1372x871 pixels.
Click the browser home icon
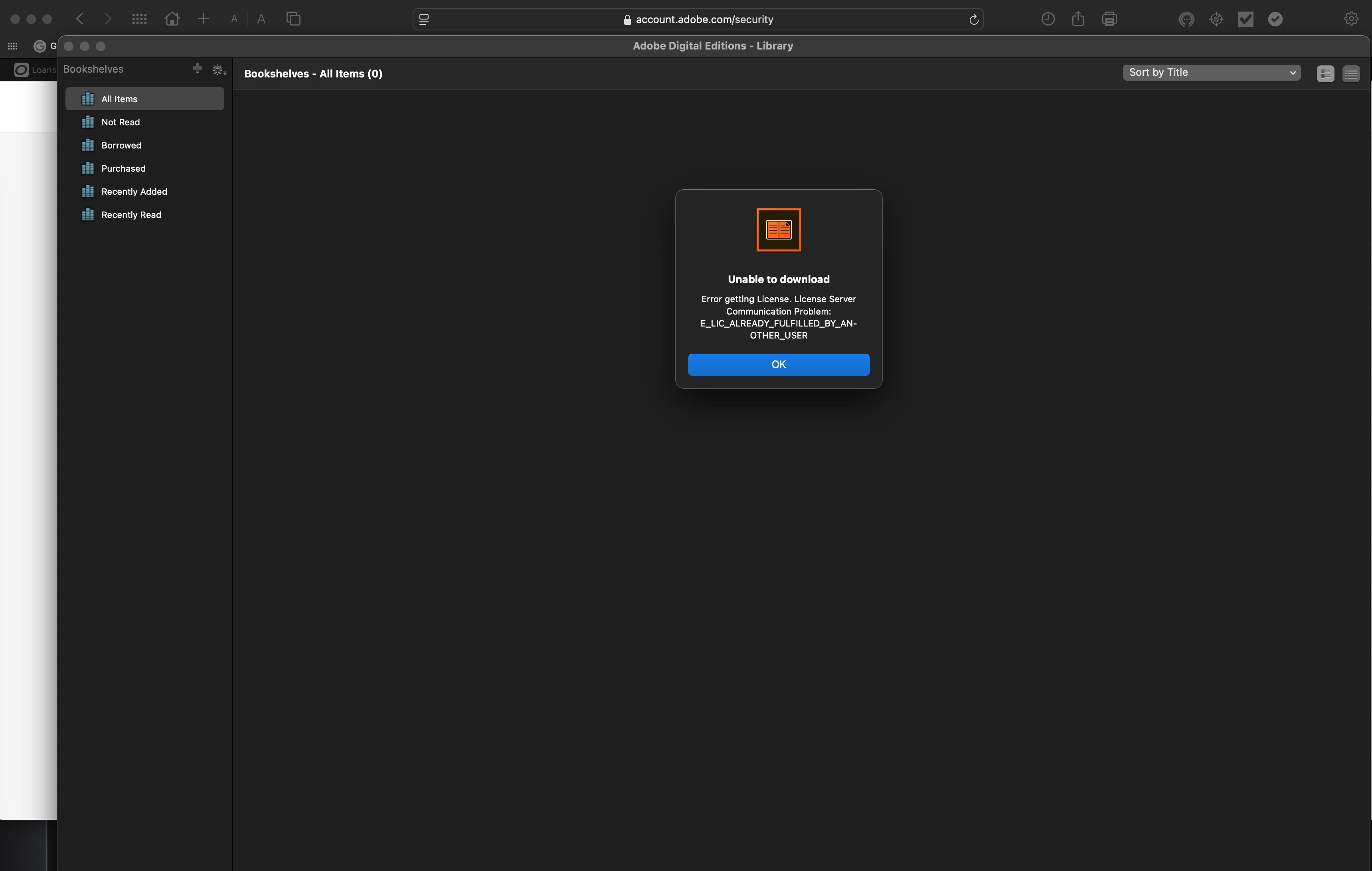(x=172, y=19)
